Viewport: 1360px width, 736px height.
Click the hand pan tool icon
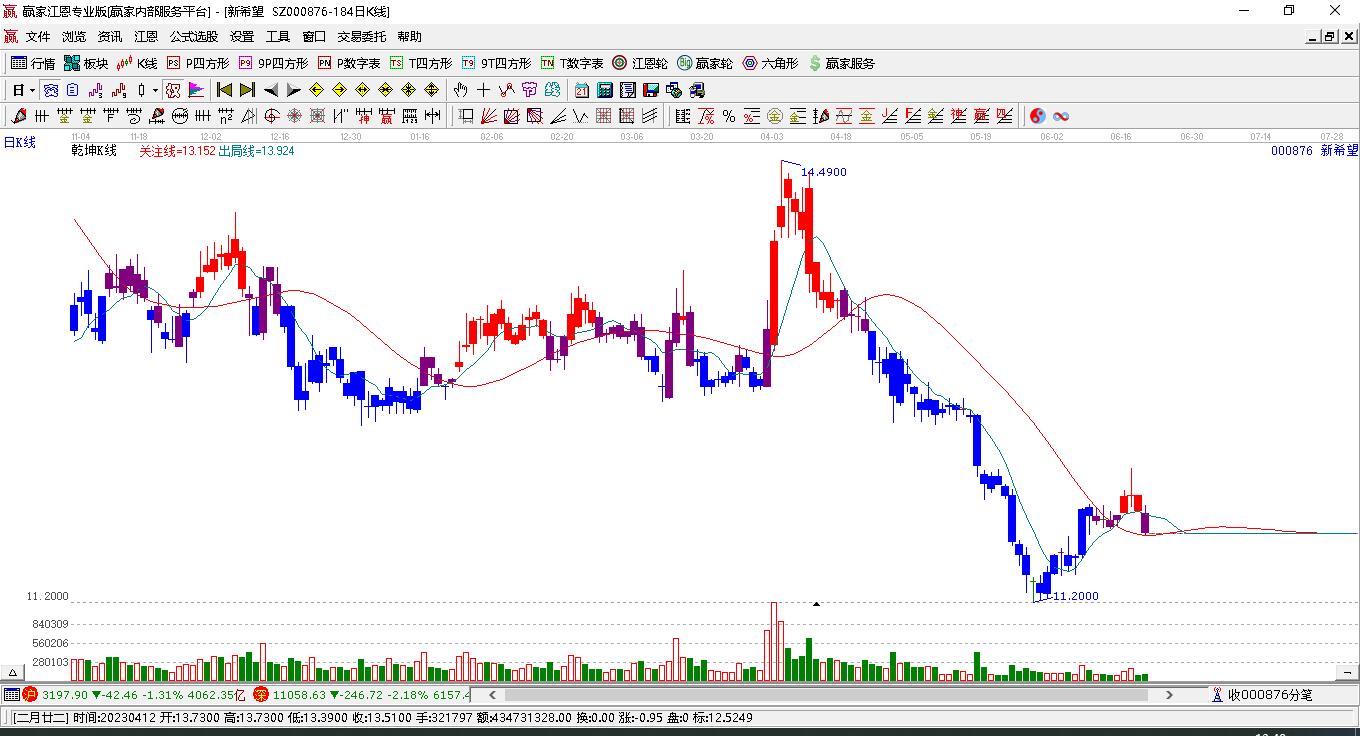(x=461, y=90)
